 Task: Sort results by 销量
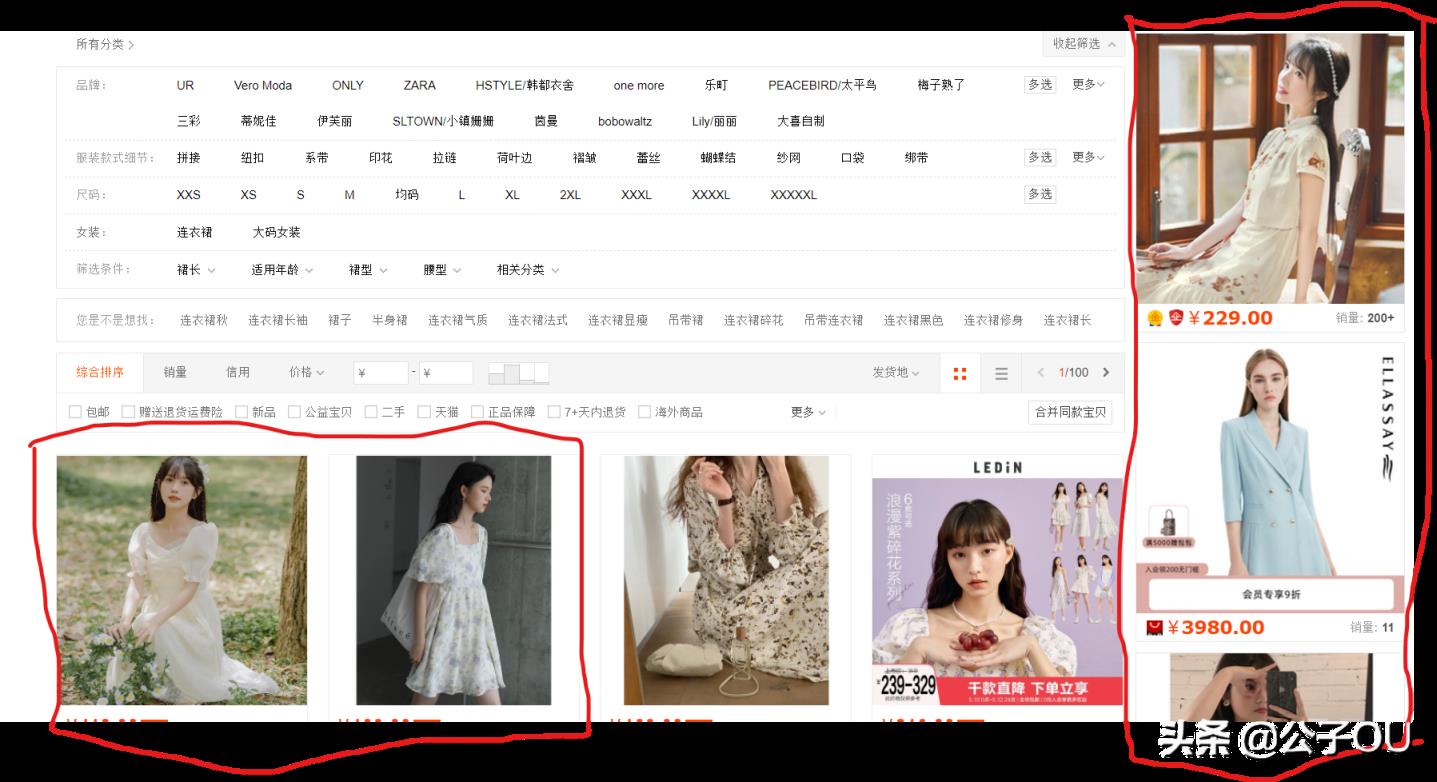coord(175,372)
